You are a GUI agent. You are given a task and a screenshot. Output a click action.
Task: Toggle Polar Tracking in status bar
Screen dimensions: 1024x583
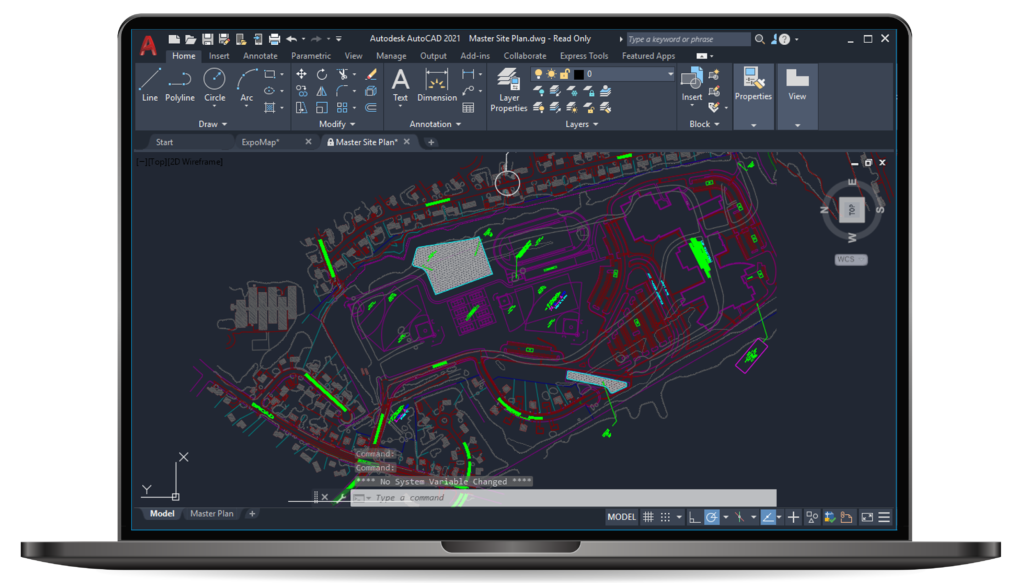point(711,517)
